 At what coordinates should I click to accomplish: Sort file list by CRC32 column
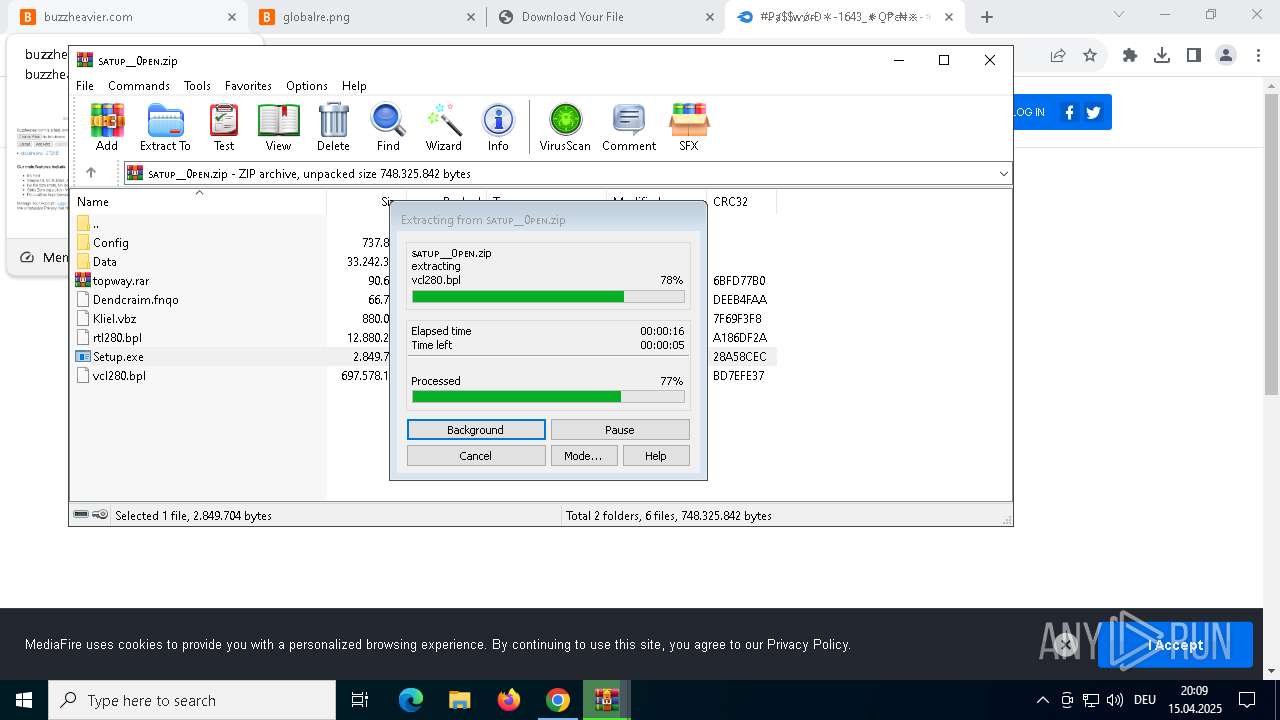point(741,202)
